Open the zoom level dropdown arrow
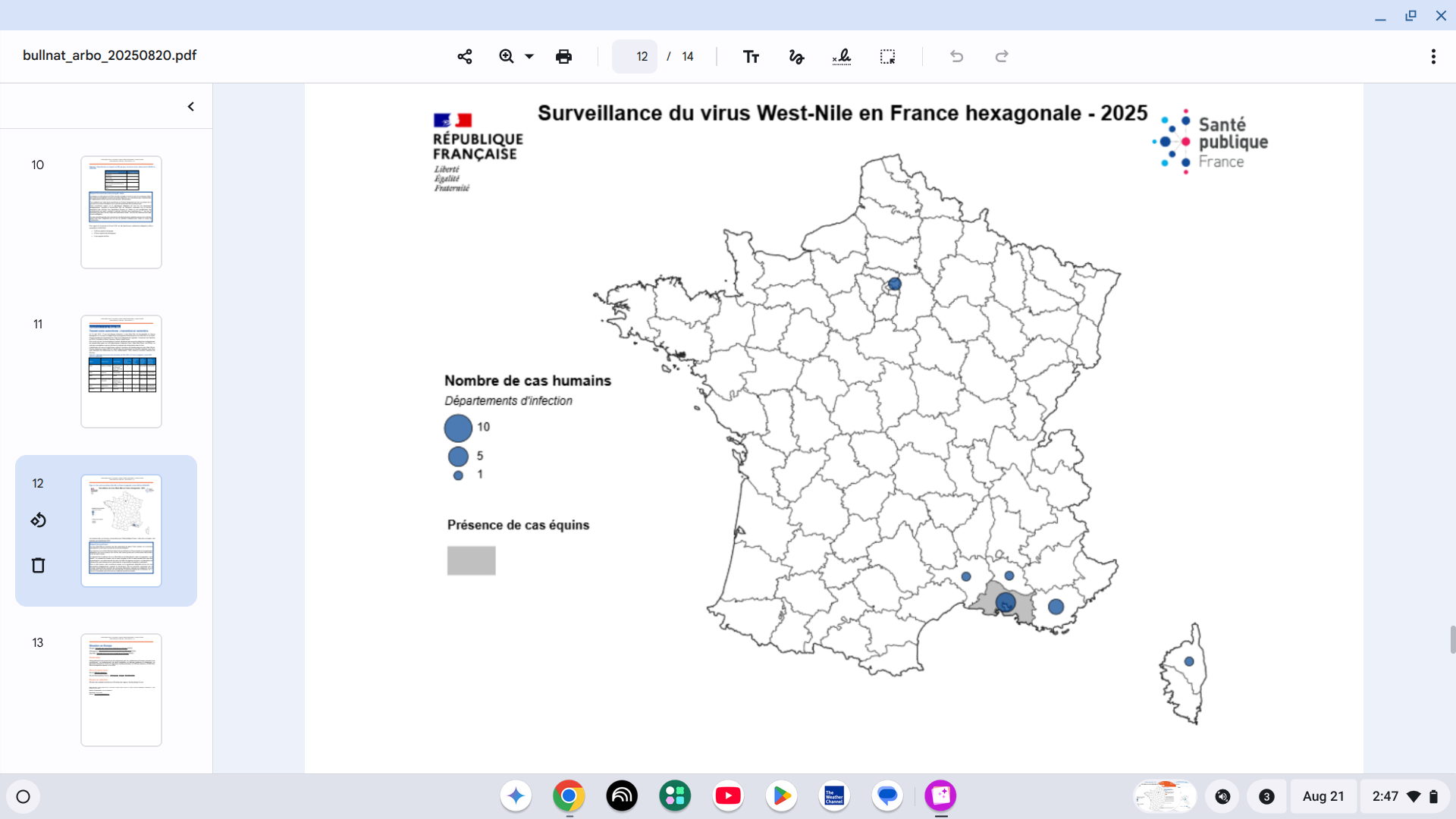The height and width of the screenshot is (819, 1456). [x=529, y=56]
